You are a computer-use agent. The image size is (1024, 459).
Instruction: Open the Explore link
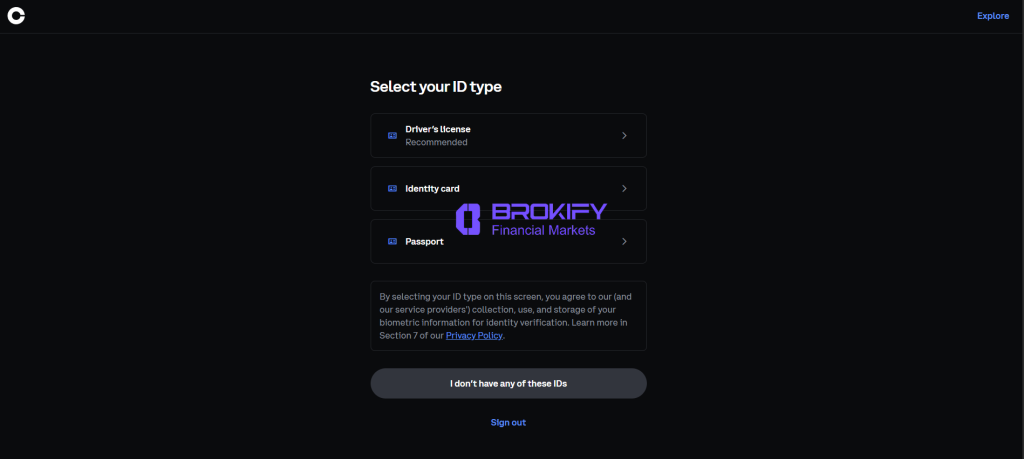[992, 16]
